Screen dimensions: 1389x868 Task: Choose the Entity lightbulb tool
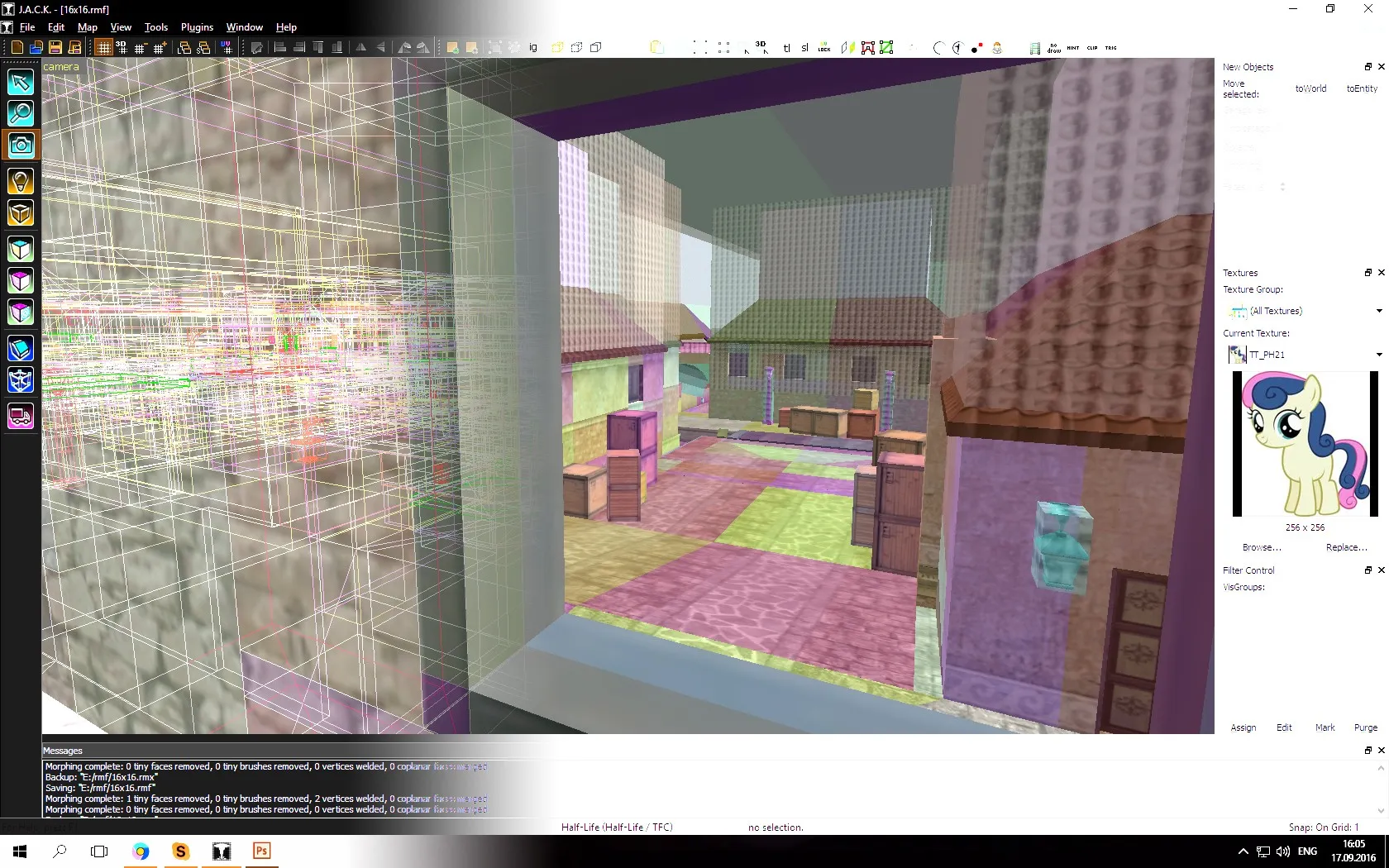[x=21, y=181]
